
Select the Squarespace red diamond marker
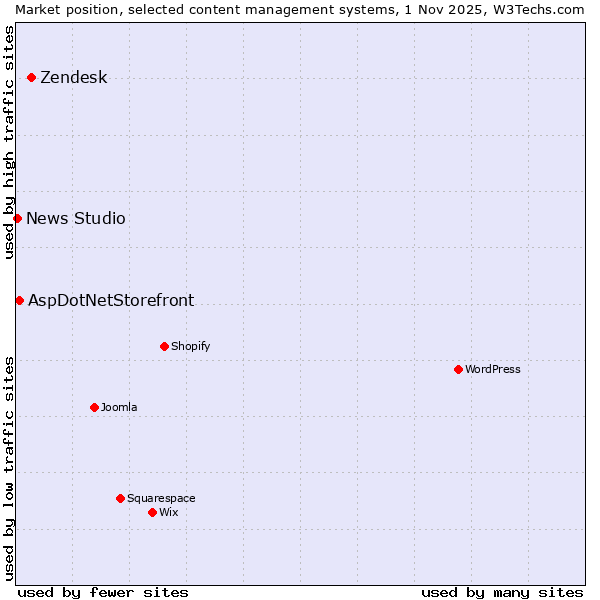(120, 498)
